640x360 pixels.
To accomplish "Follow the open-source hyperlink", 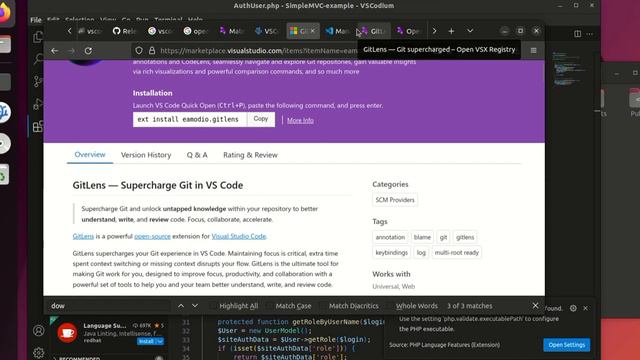I will pos(152,236).
